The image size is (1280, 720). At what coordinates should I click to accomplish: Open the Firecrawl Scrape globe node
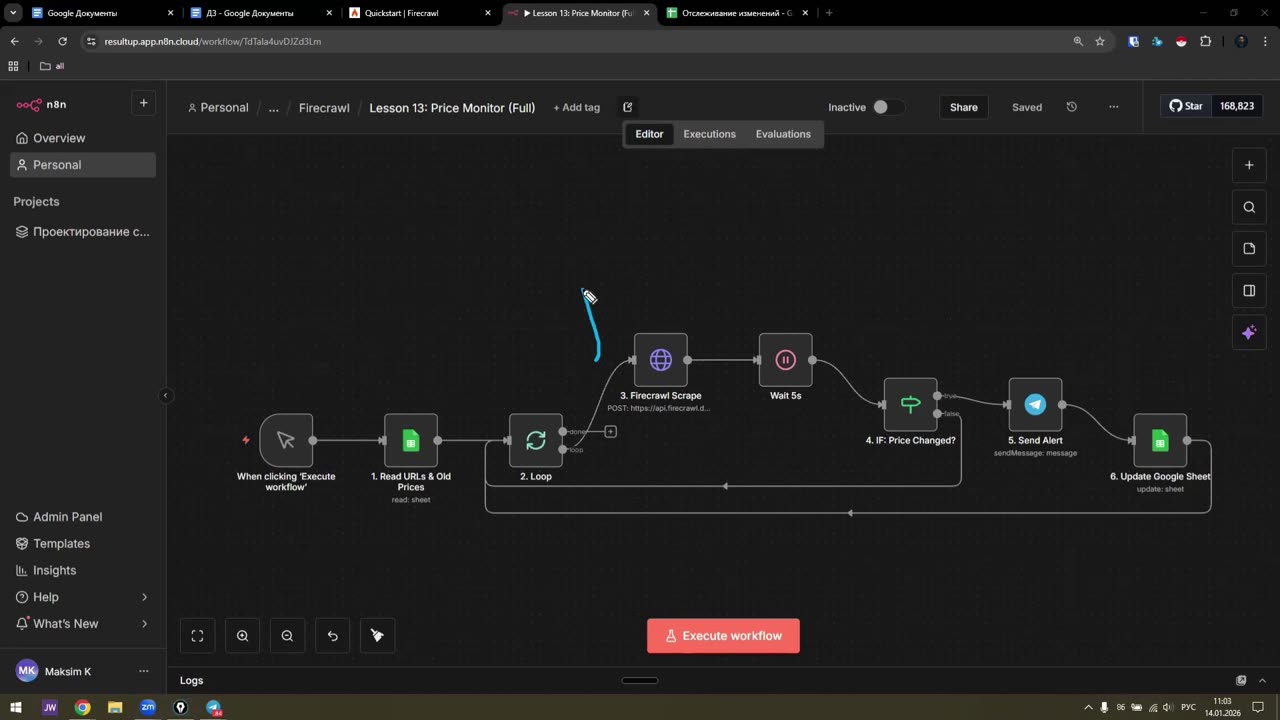point(660,360)
